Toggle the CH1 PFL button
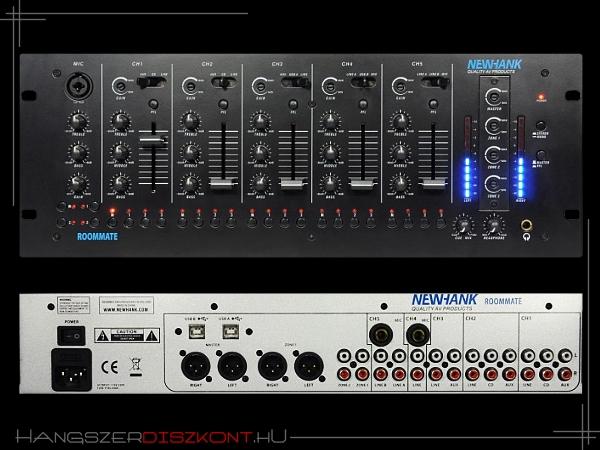This screenshot has width=600, height=450. 153,104
